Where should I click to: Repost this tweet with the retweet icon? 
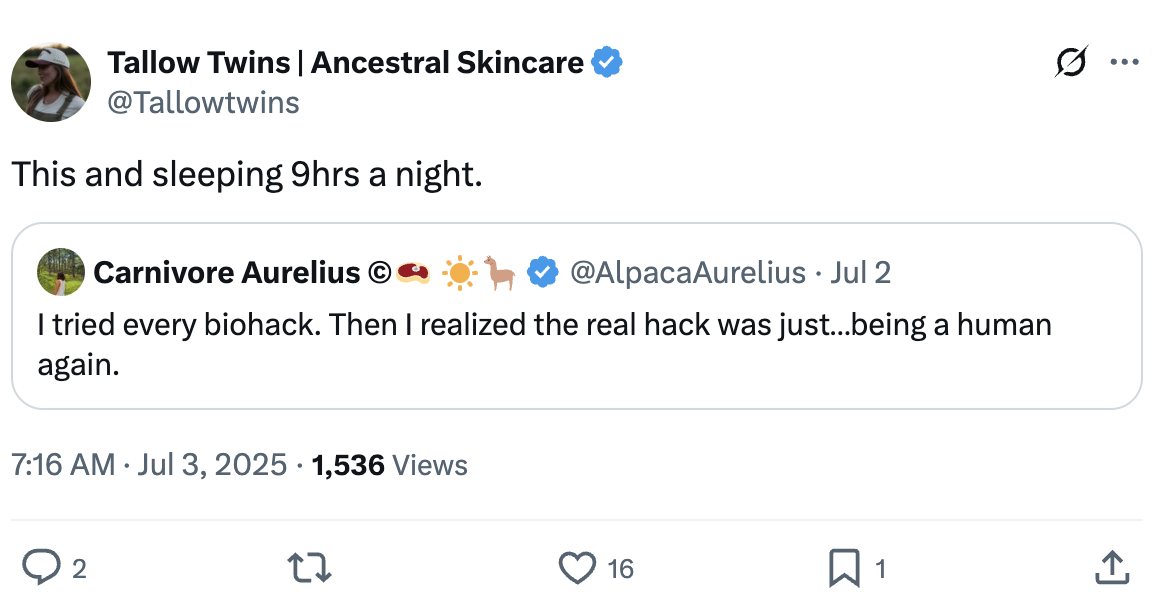point(309,568)
